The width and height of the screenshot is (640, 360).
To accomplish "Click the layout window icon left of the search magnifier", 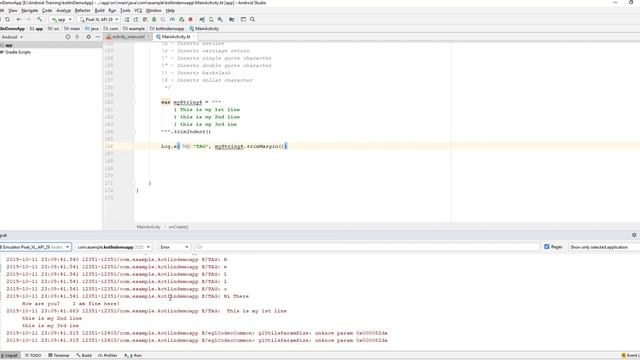I will pos(243,19).
